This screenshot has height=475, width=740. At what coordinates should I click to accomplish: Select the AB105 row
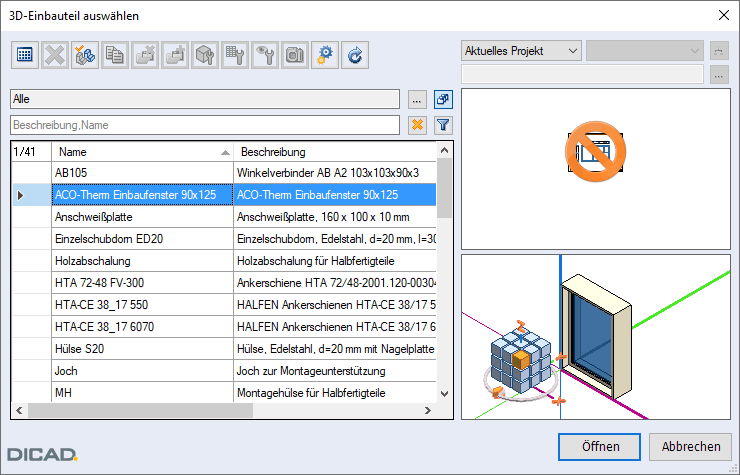pyautogui.click(x=224, y=173)
